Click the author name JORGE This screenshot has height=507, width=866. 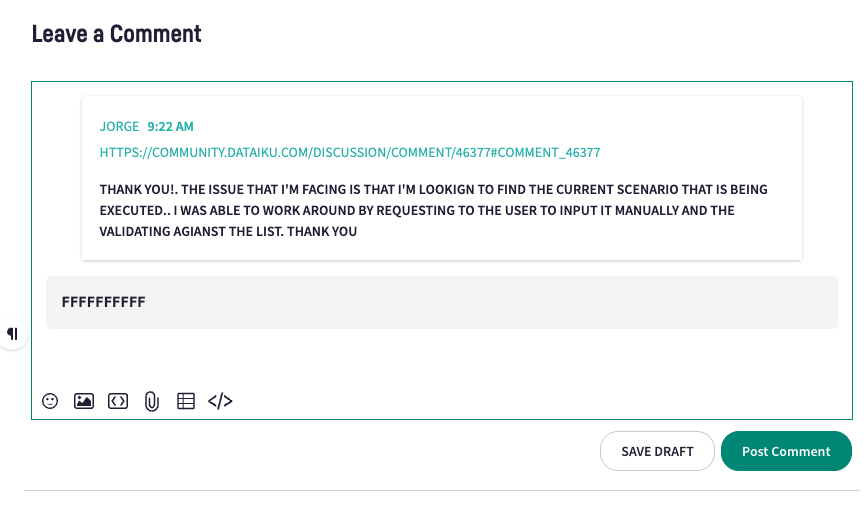point(119,126)
